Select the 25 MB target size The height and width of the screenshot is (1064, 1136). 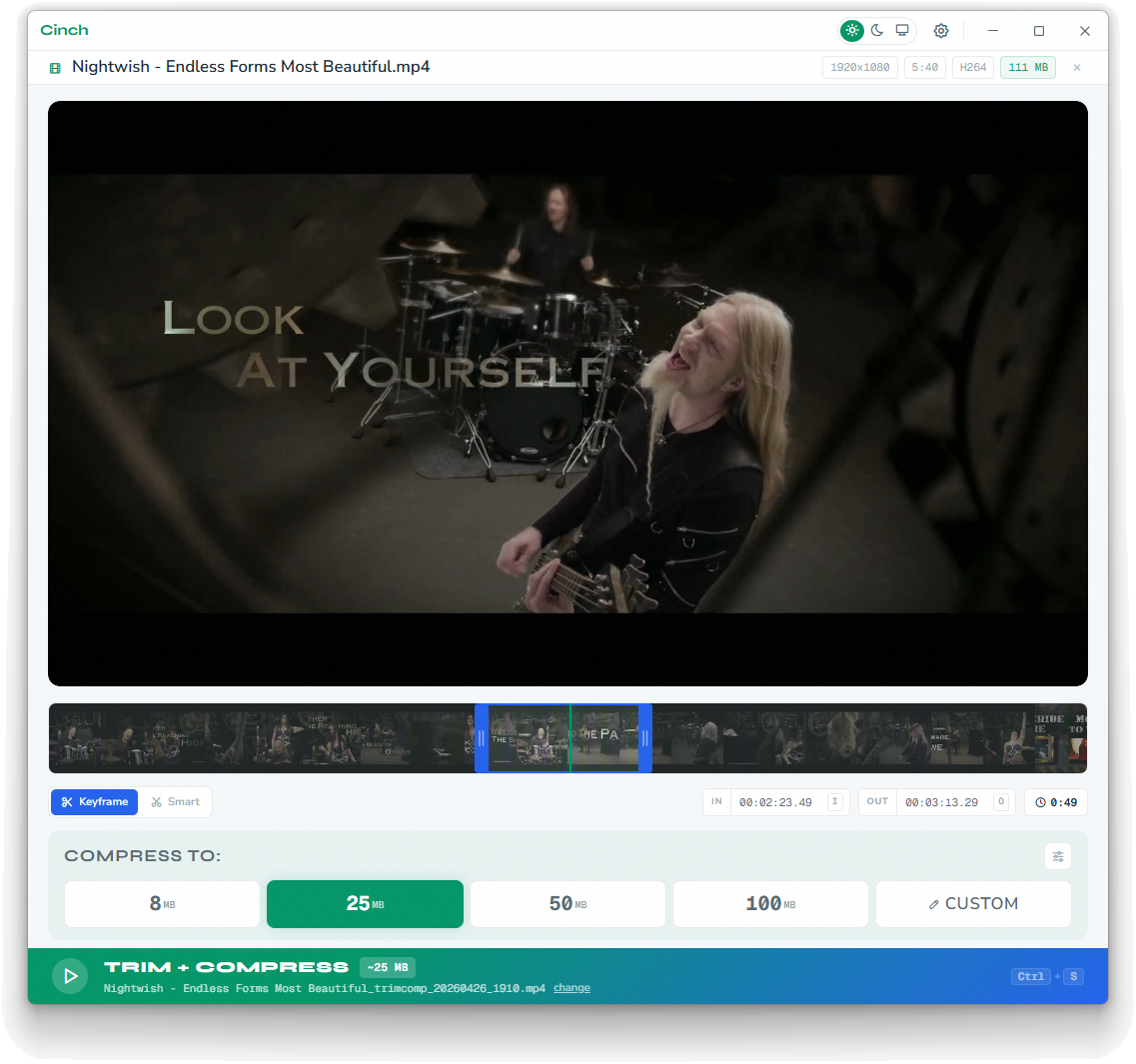pyautogui.click(x=365, y=904)
